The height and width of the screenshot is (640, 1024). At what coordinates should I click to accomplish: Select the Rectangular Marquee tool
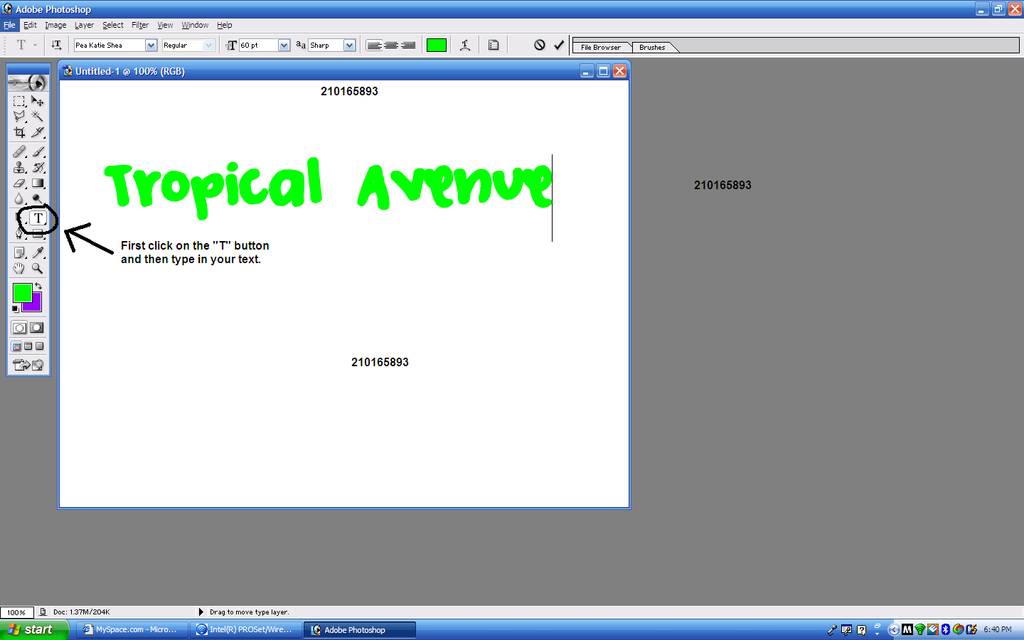19,101
